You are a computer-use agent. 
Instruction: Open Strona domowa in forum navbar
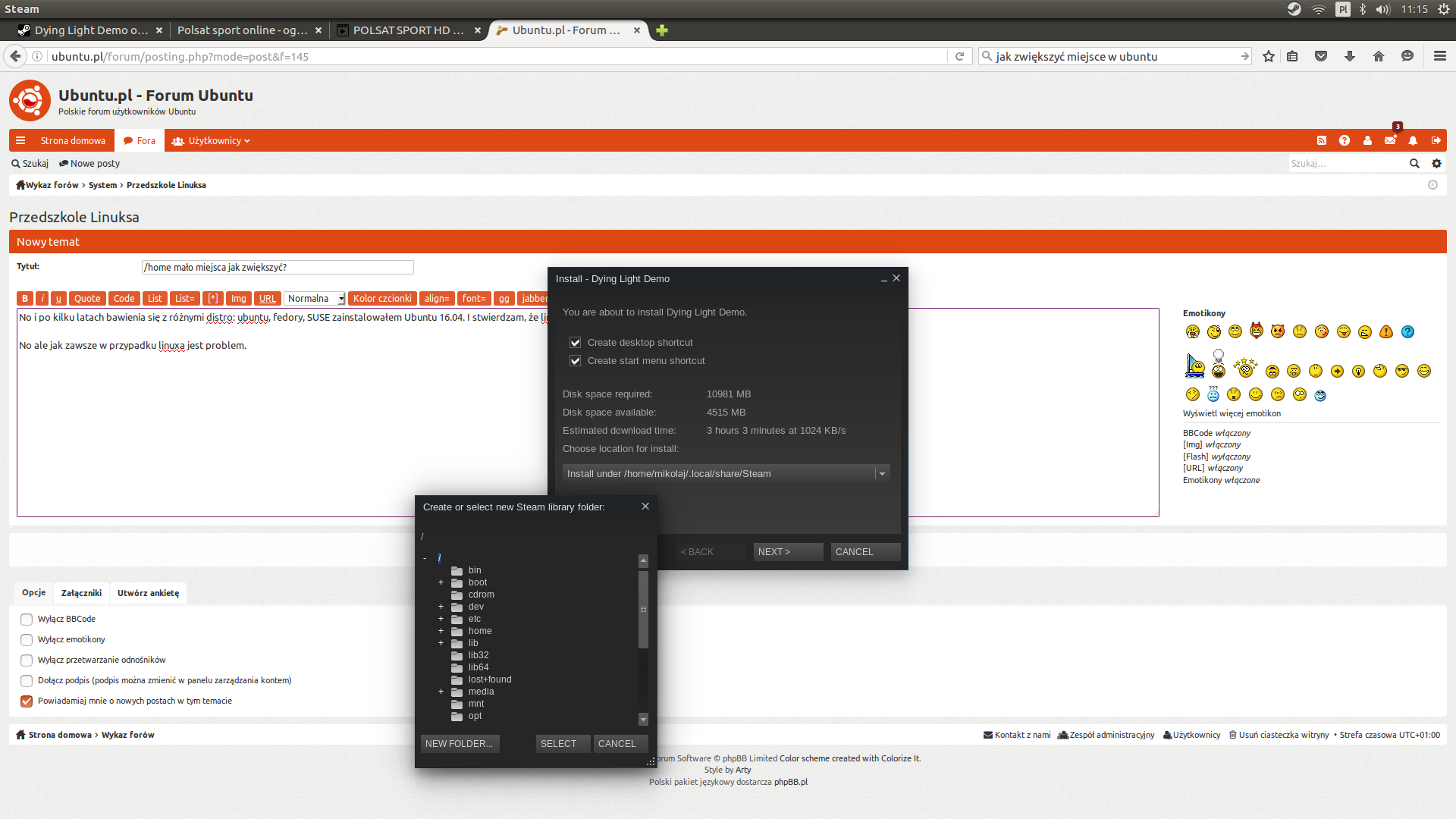tap(73, 141)
